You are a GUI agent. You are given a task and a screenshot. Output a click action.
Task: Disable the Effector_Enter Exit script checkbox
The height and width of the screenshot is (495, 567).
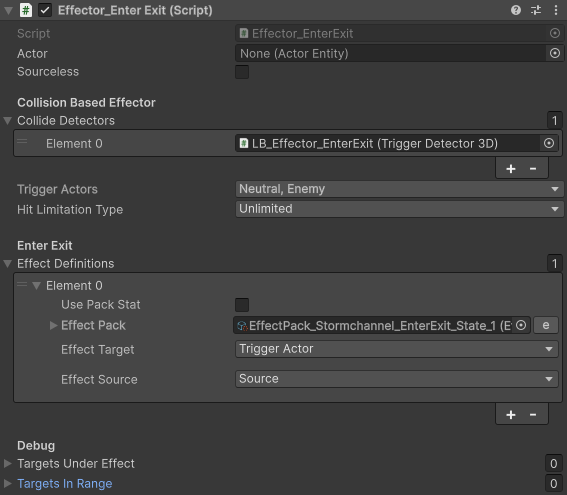(45, 10)
